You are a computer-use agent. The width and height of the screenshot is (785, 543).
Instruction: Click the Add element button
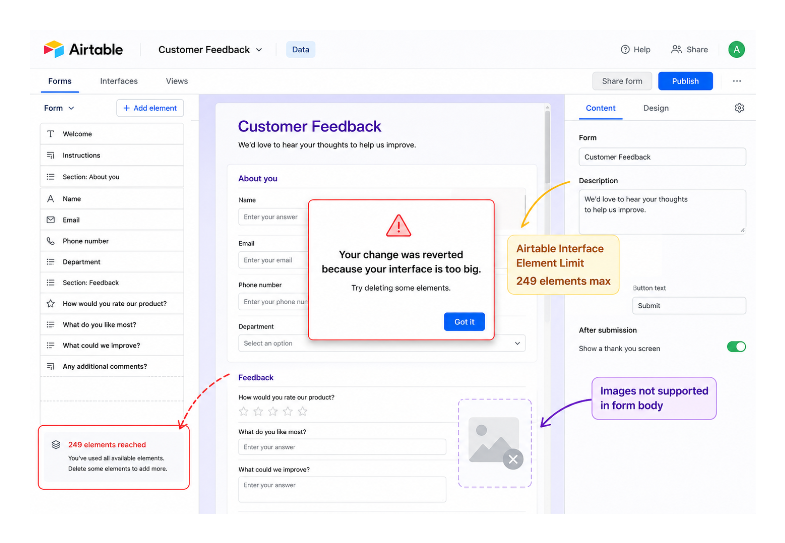pyautogui.click(x=150, y=108)
